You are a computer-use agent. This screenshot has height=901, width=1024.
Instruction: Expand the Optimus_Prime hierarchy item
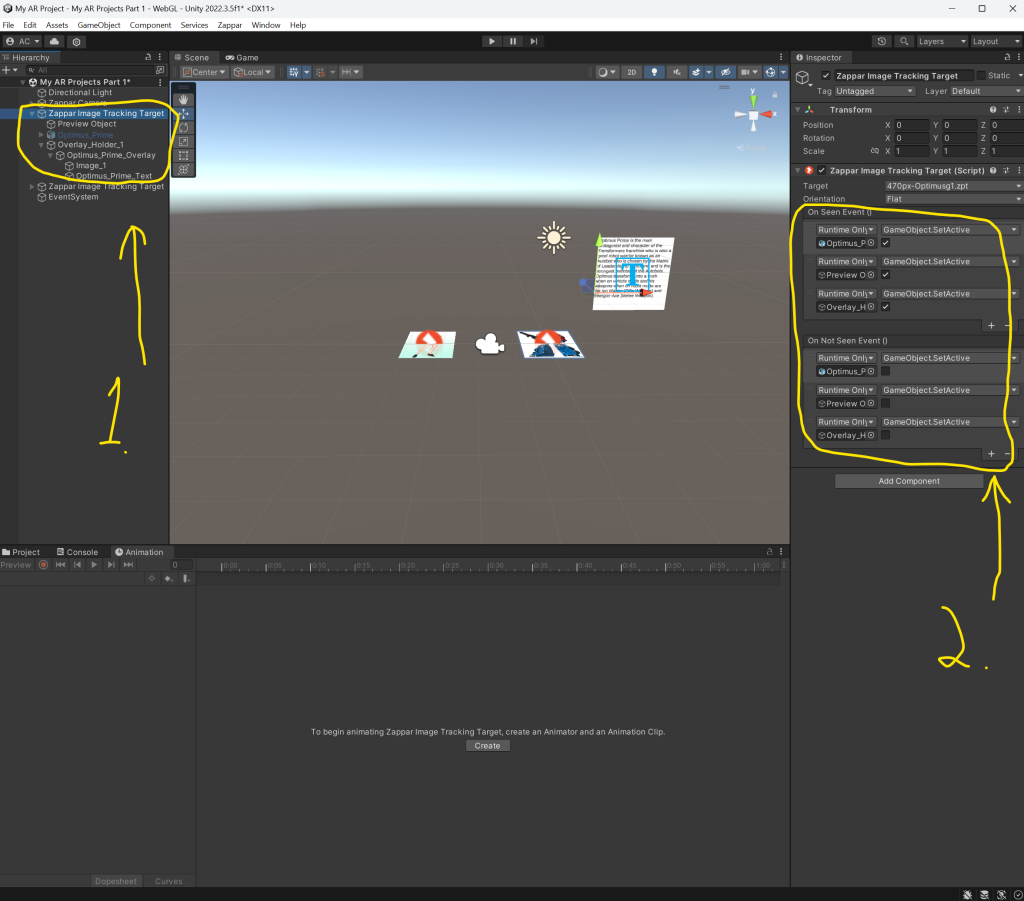[41, 135]
